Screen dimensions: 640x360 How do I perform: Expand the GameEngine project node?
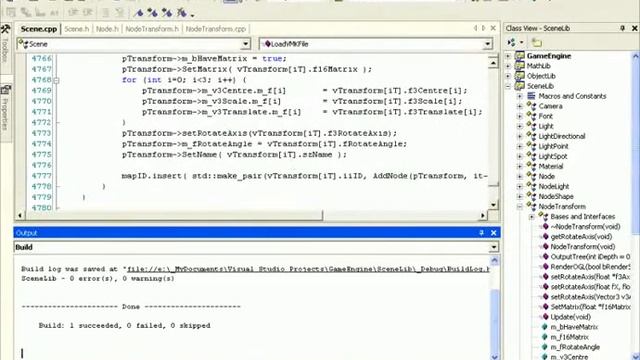(x=508, y=56)
